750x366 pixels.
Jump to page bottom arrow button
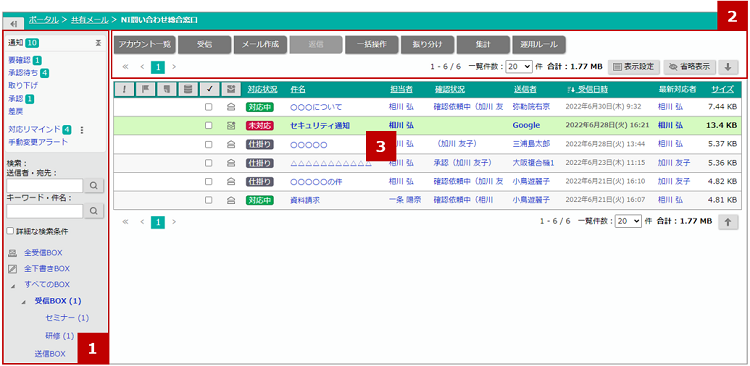728,67
